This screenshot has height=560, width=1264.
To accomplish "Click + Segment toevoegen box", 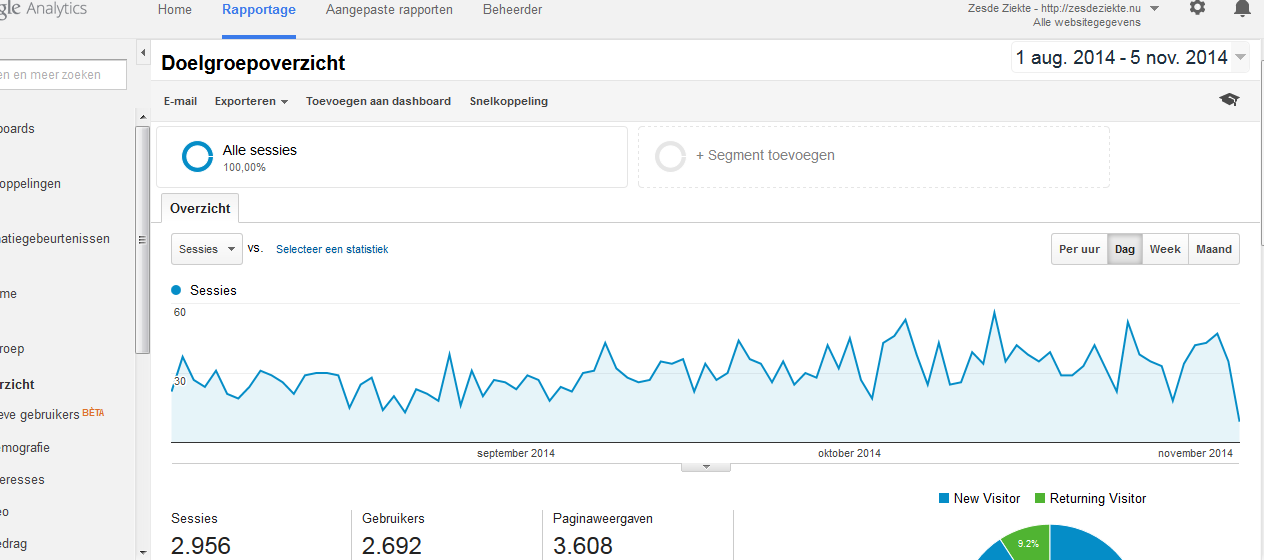I will [x=874, y=156].
